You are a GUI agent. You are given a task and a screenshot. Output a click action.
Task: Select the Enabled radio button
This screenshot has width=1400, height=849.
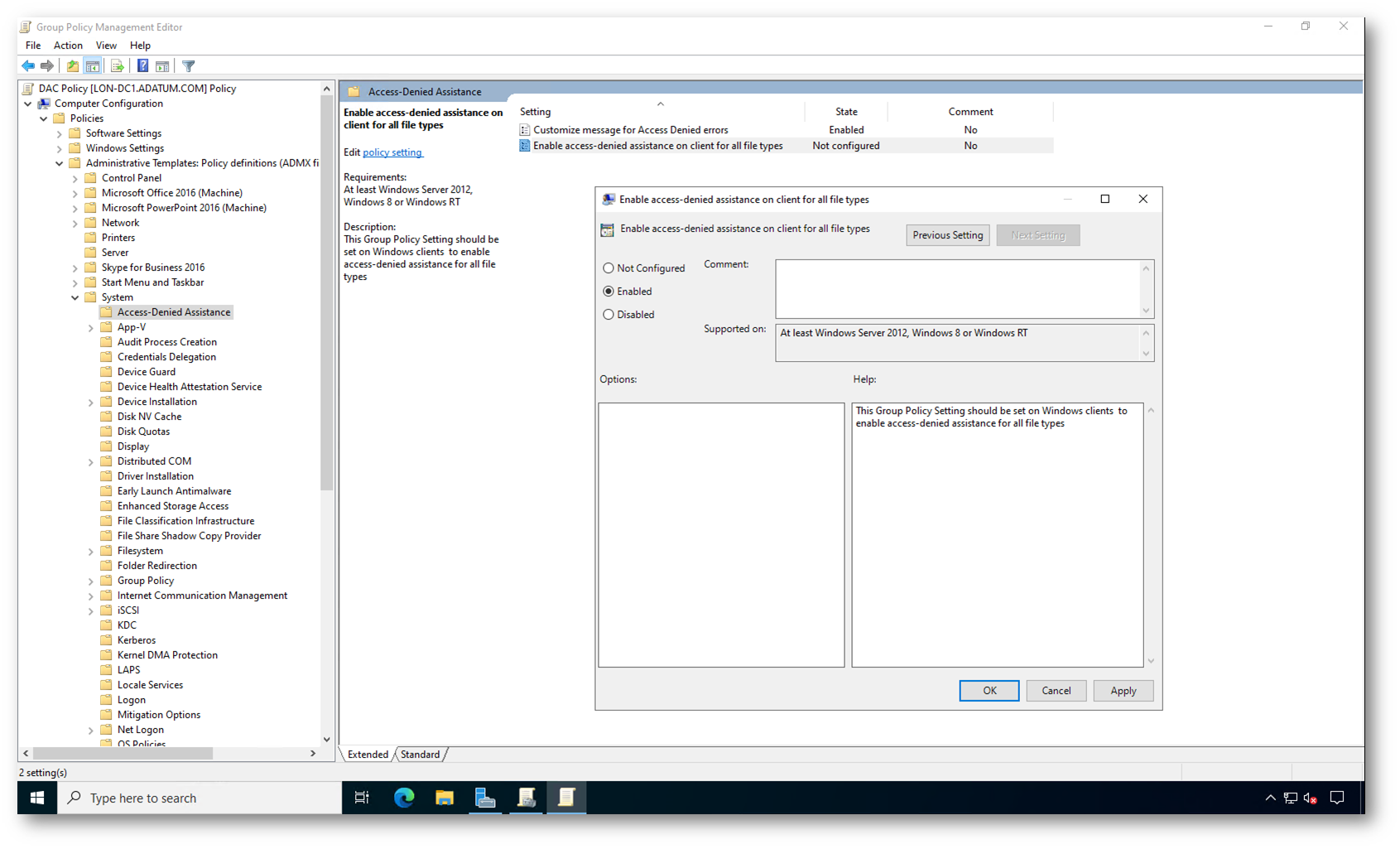(609, 292)
